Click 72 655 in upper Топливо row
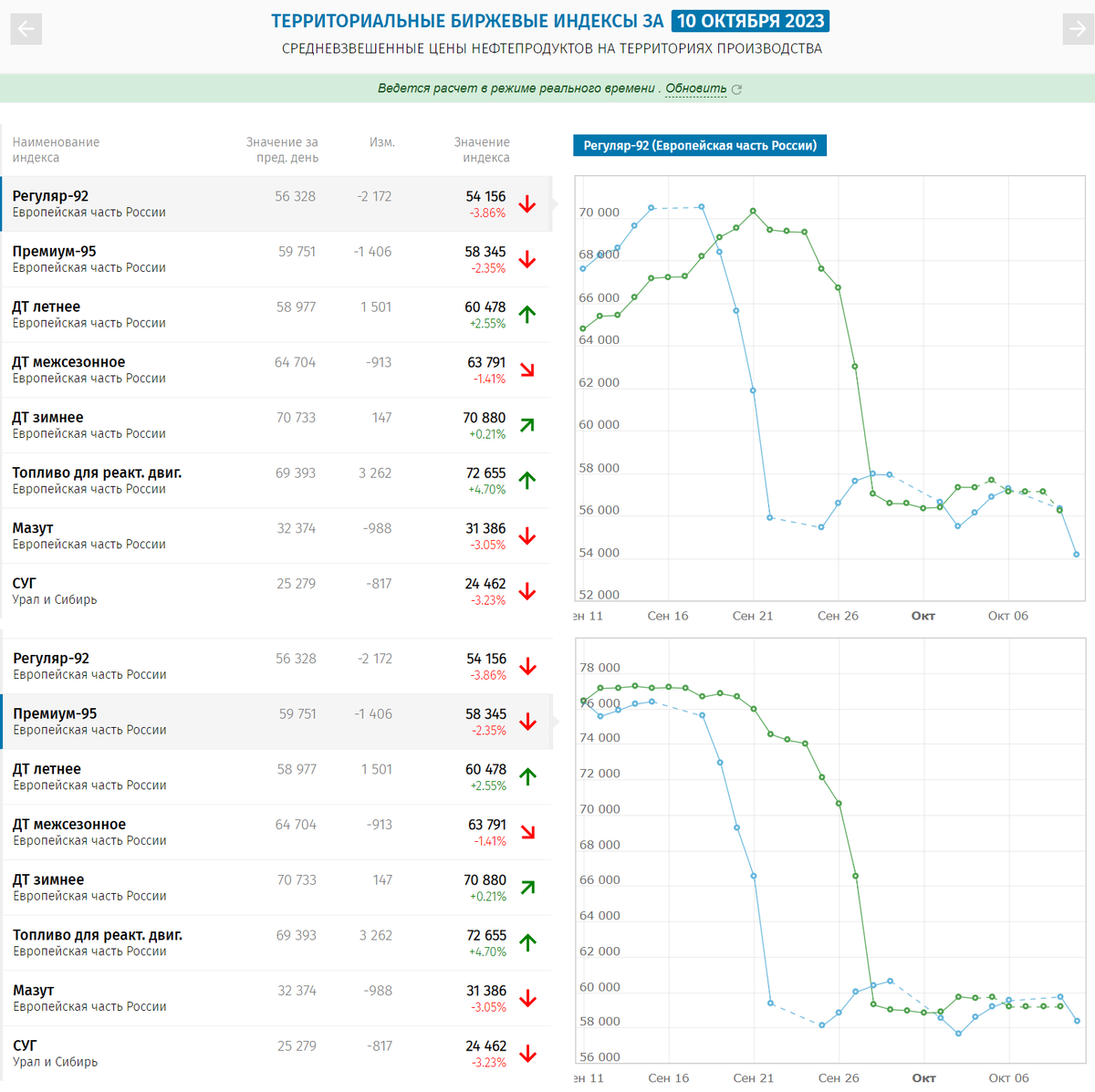This screenshot has width=1095, height=1092. 485,473
